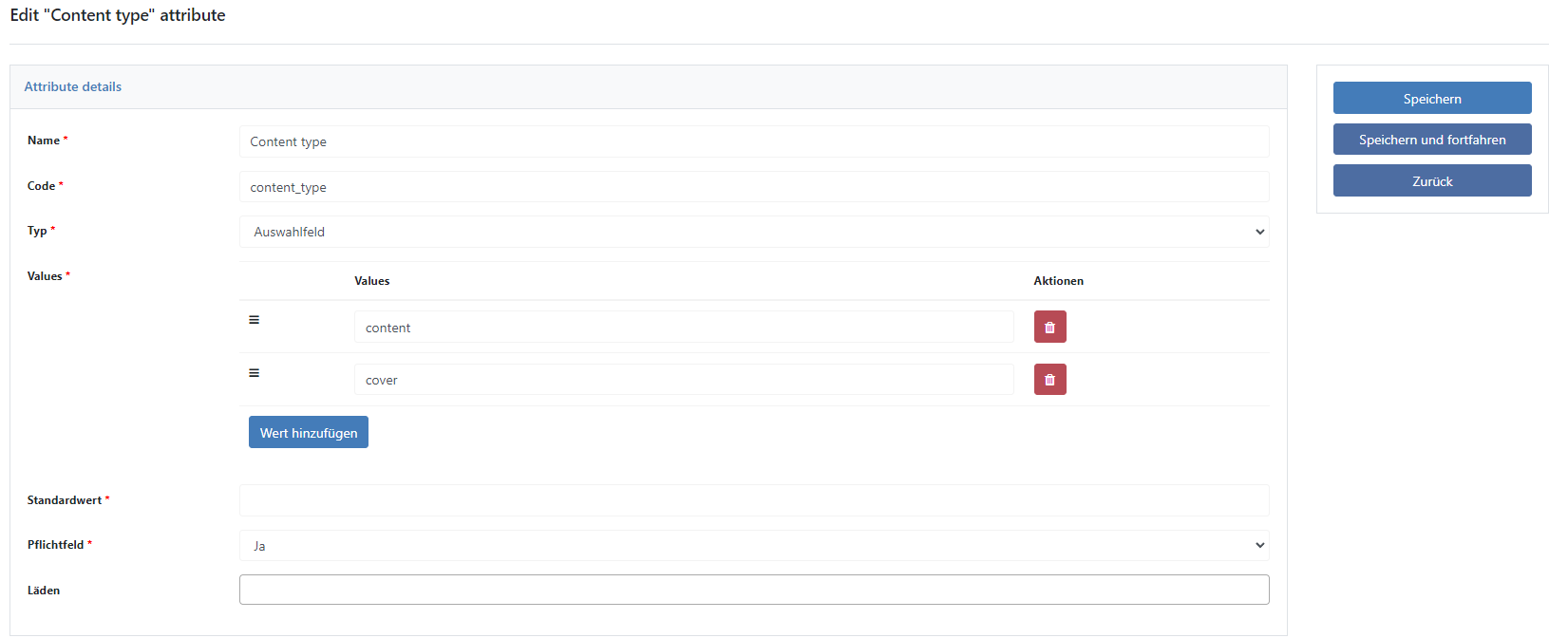Open the Typ dropdown showing Auswahlfeld
1568x638 pixels.
[x=754, y=232]
